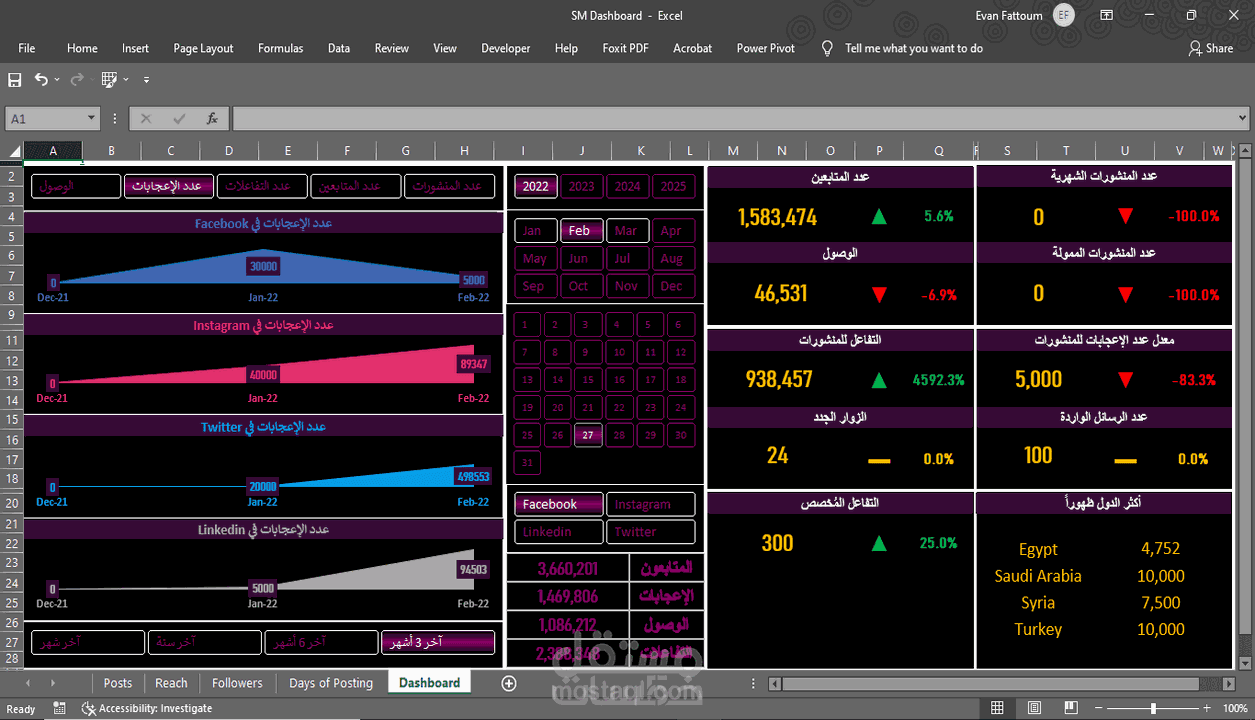The height and width of the screenshot is (720, 1255).
Task: Click the horizontal scrollbar left arrow
Action: 774,683
